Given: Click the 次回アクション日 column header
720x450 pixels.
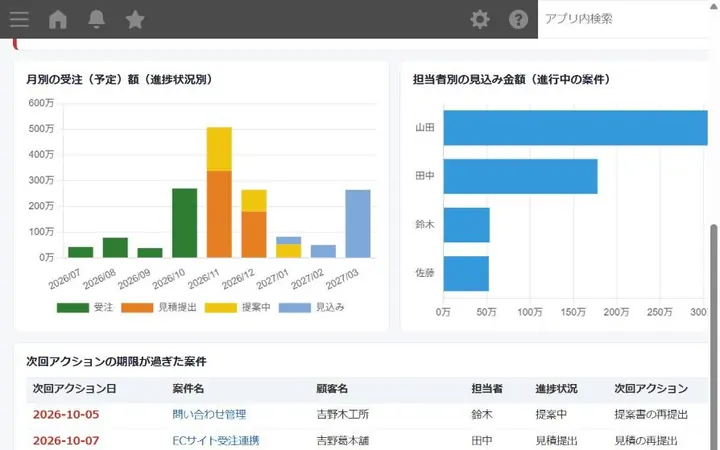Looking at the screenshot, I should [x=74, y=388].
